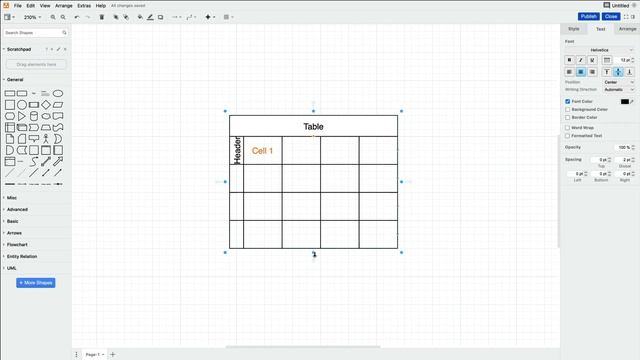Click the Underline formatting button
640x360 pixels.
coord(592,60)
